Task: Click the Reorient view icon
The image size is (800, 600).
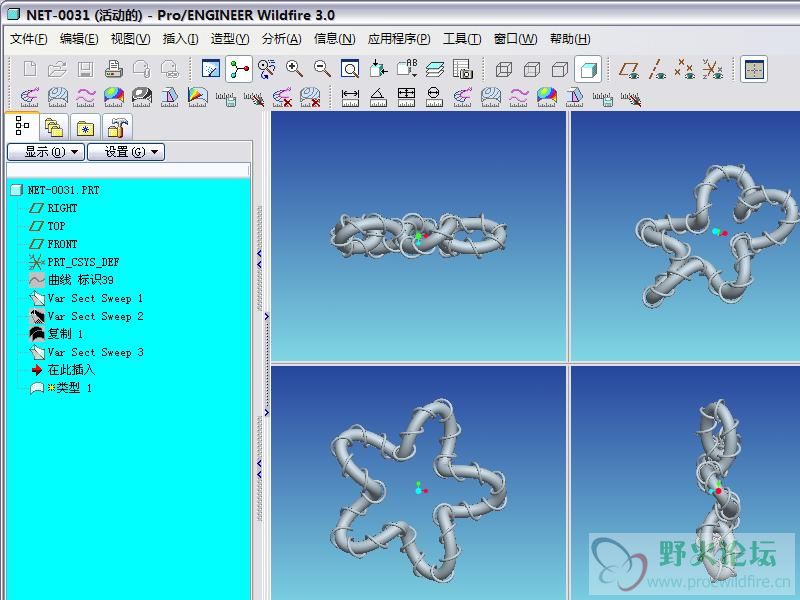Action: (x=378, y=68)
